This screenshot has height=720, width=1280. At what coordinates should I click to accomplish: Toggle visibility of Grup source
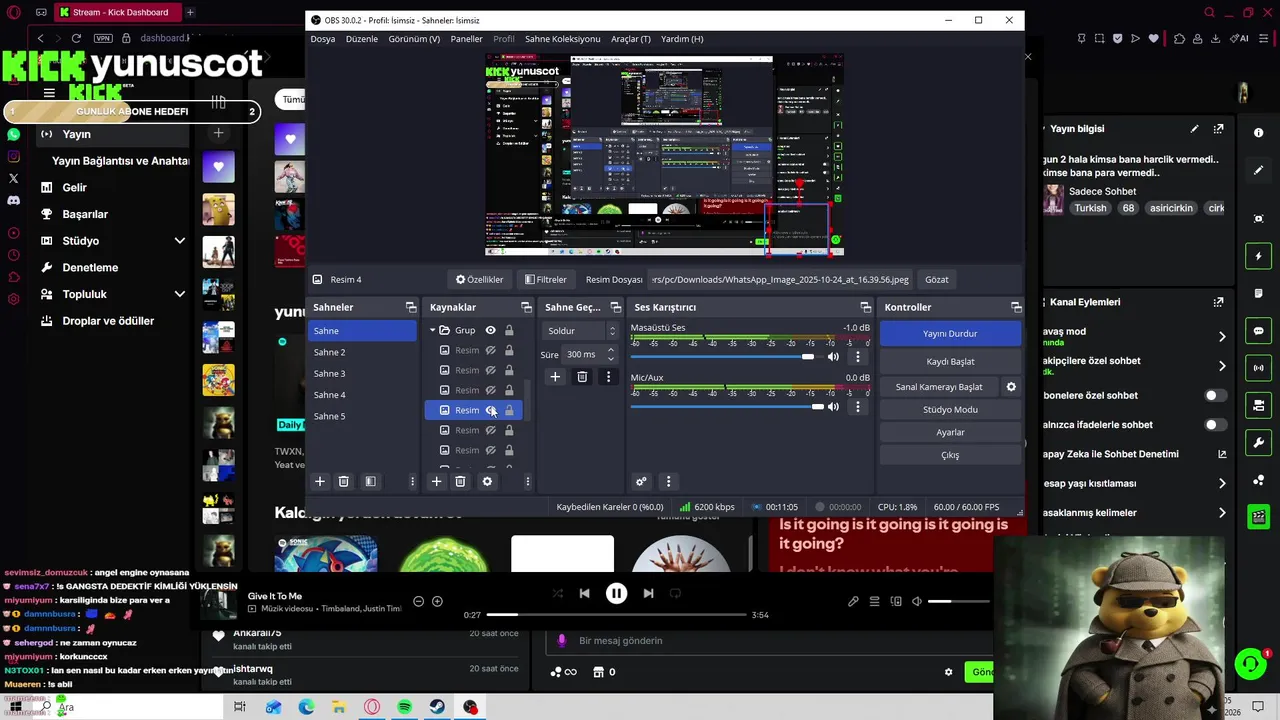[x=490, y=330]
